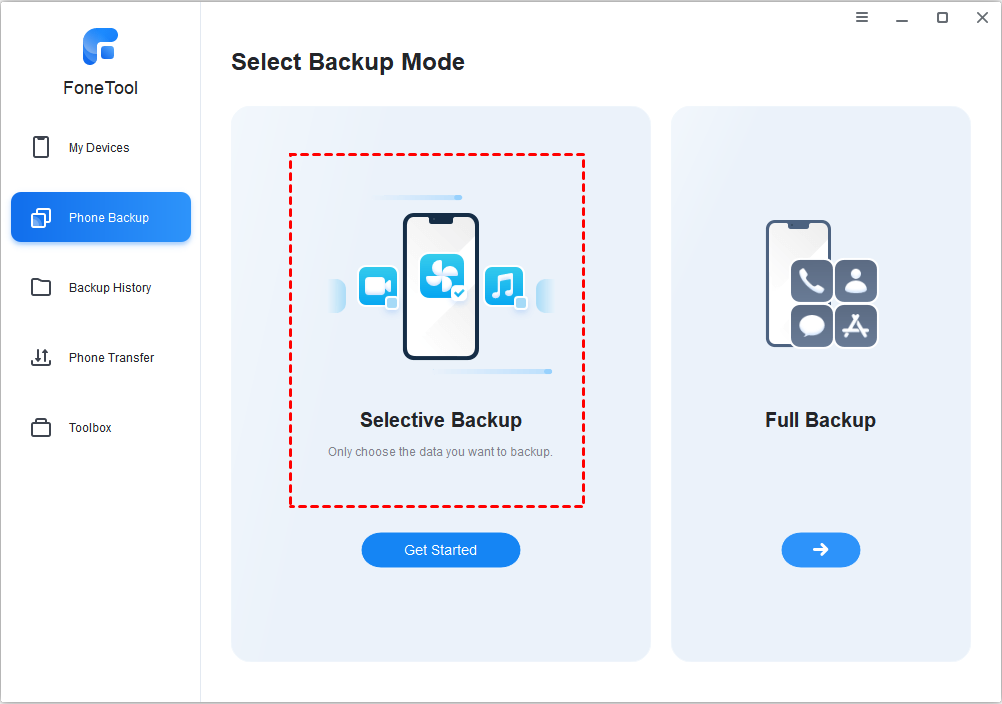Click the messages bubble icon in Full Backup

click(x=812, y=326)
